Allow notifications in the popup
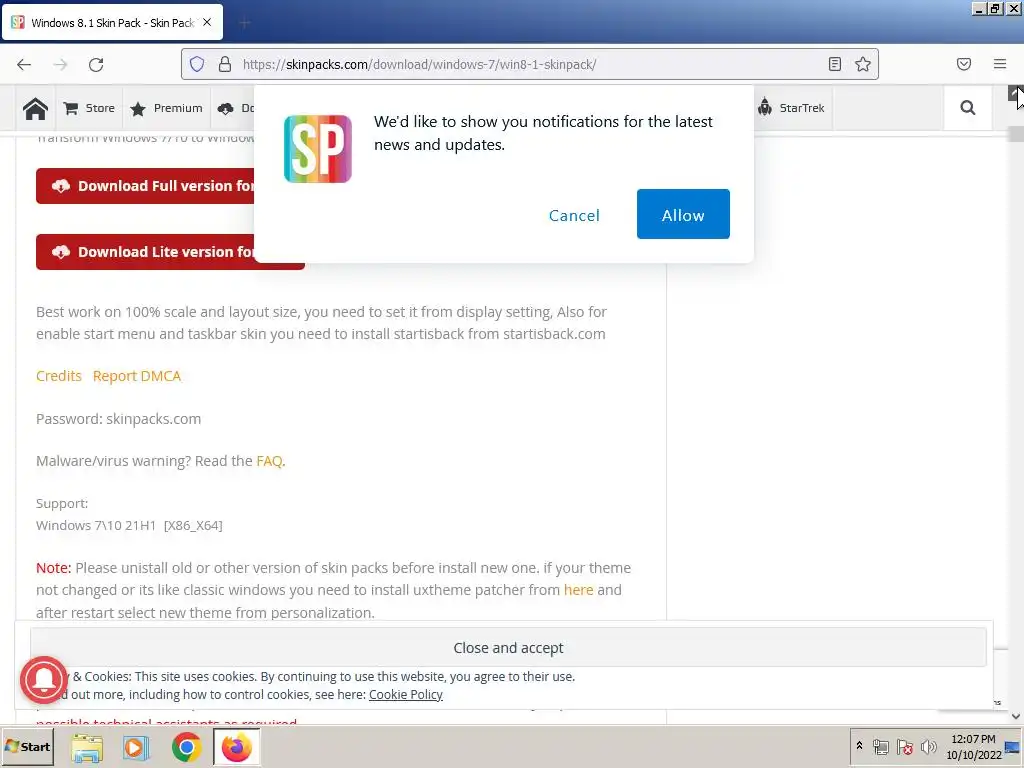The height and width of the screenshot is (768, 1024). [x=683, y=214]
